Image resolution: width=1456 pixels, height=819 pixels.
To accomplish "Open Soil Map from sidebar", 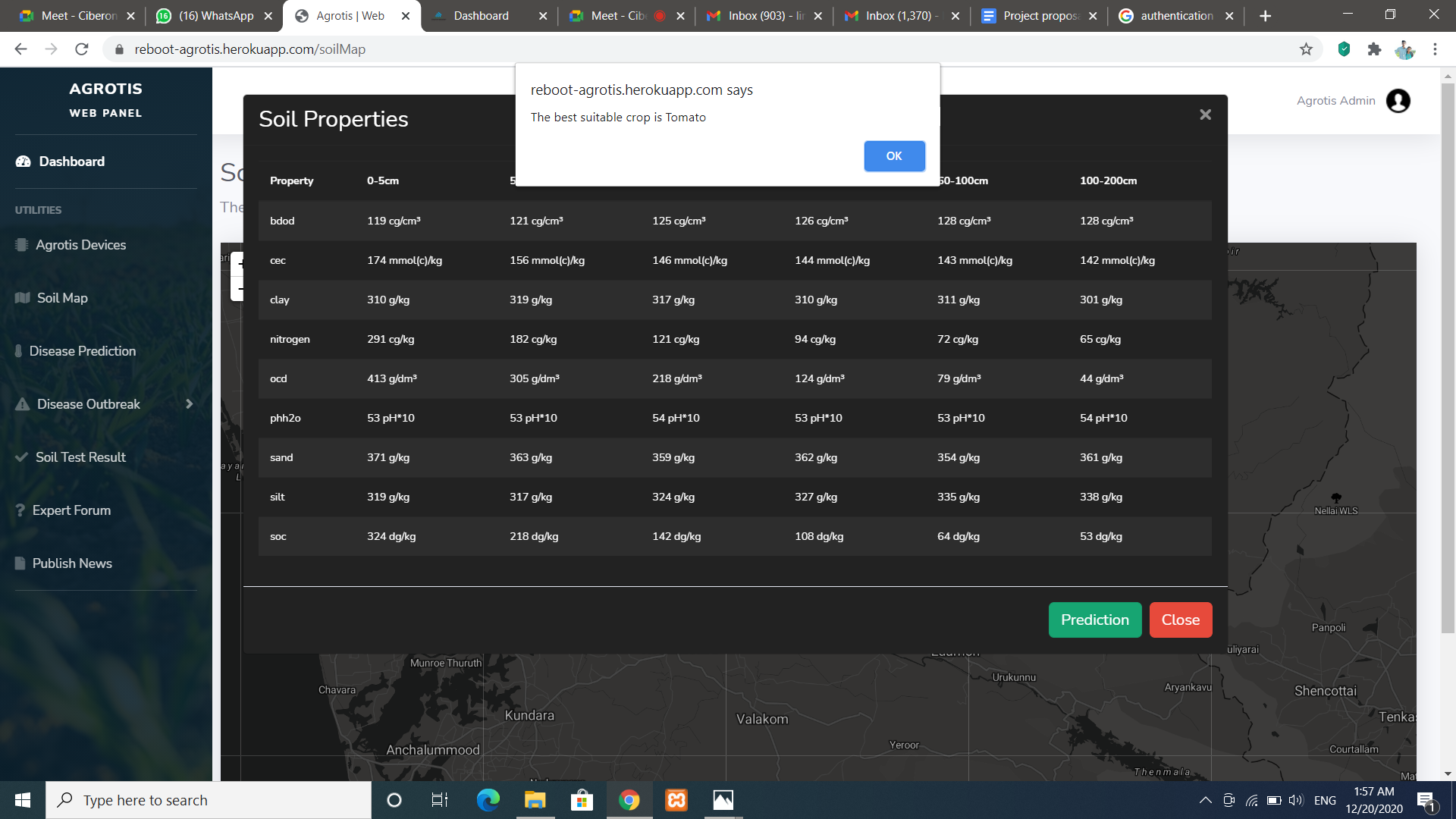I will coord(62,298).
